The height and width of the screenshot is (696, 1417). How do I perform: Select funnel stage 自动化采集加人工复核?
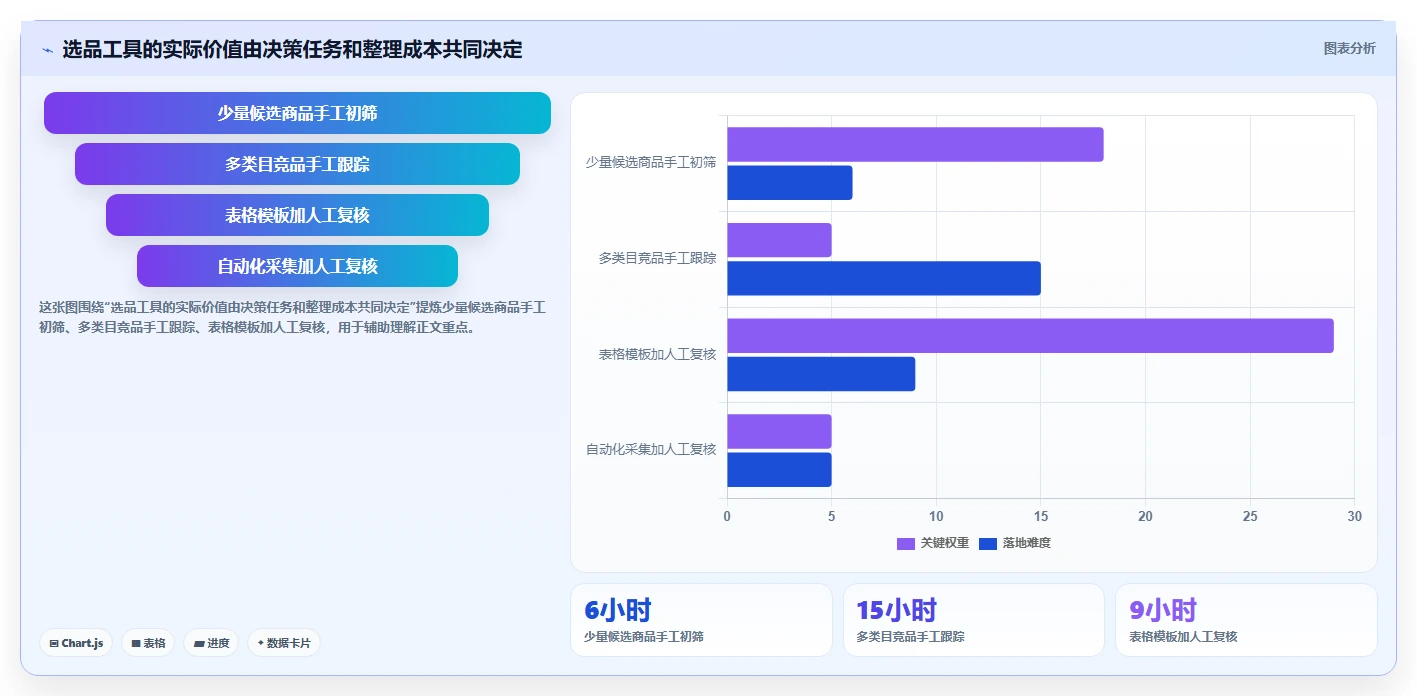[297, 266]
